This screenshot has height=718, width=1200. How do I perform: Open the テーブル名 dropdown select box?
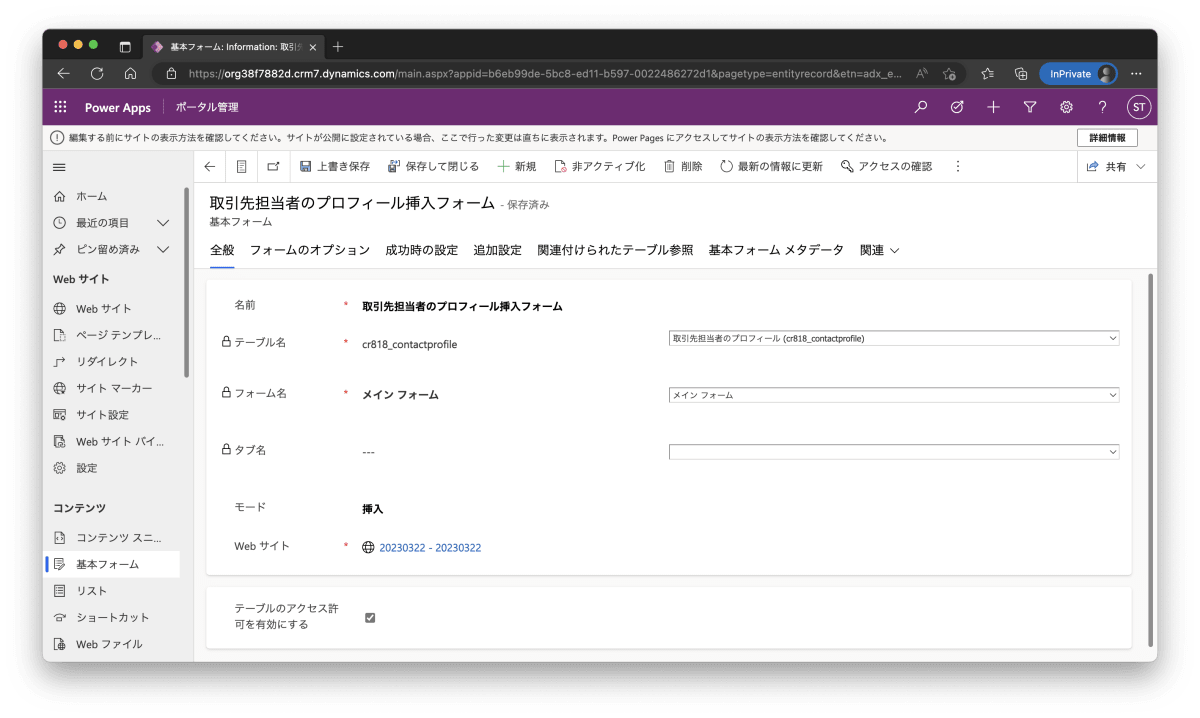click(894, 339)
